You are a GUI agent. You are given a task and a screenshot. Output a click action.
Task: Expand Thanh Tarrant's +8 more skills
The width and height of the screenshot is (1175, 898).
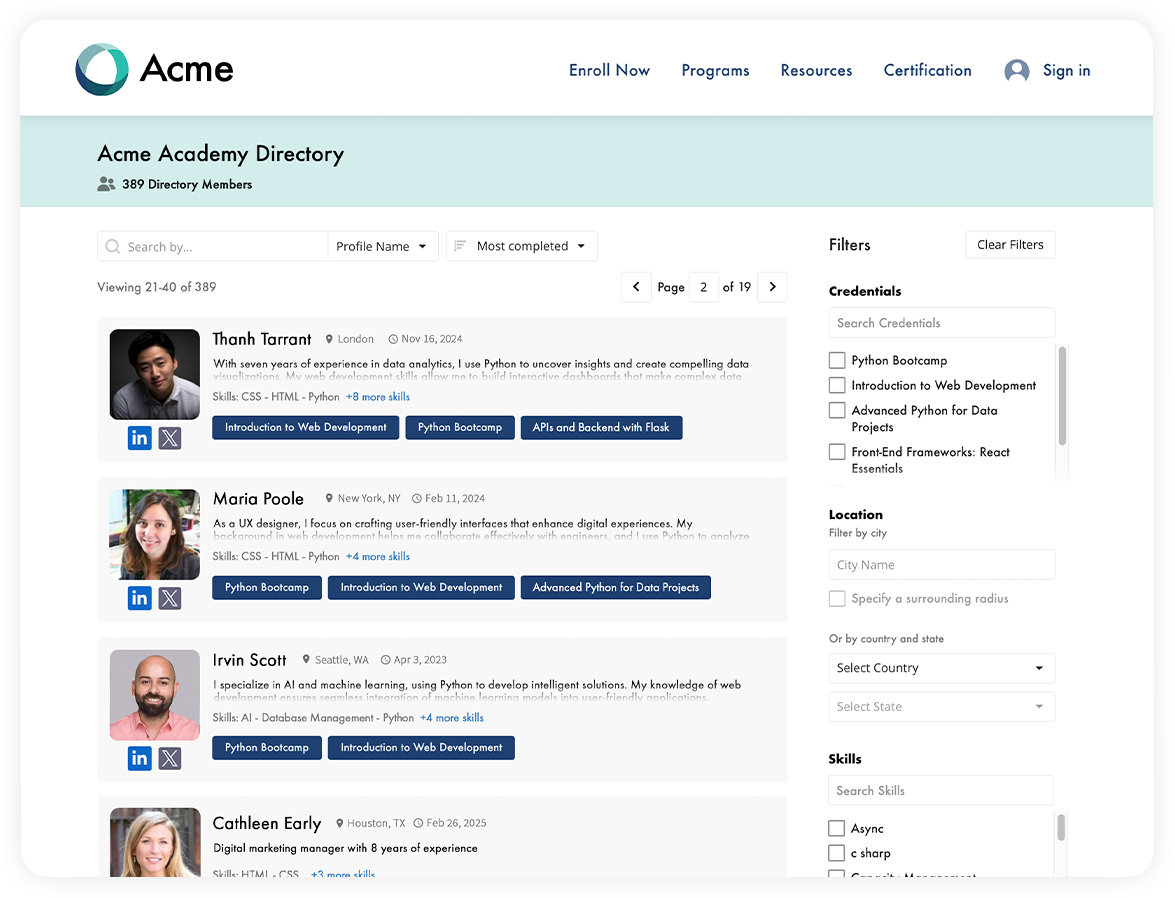(x=378, y=397)
